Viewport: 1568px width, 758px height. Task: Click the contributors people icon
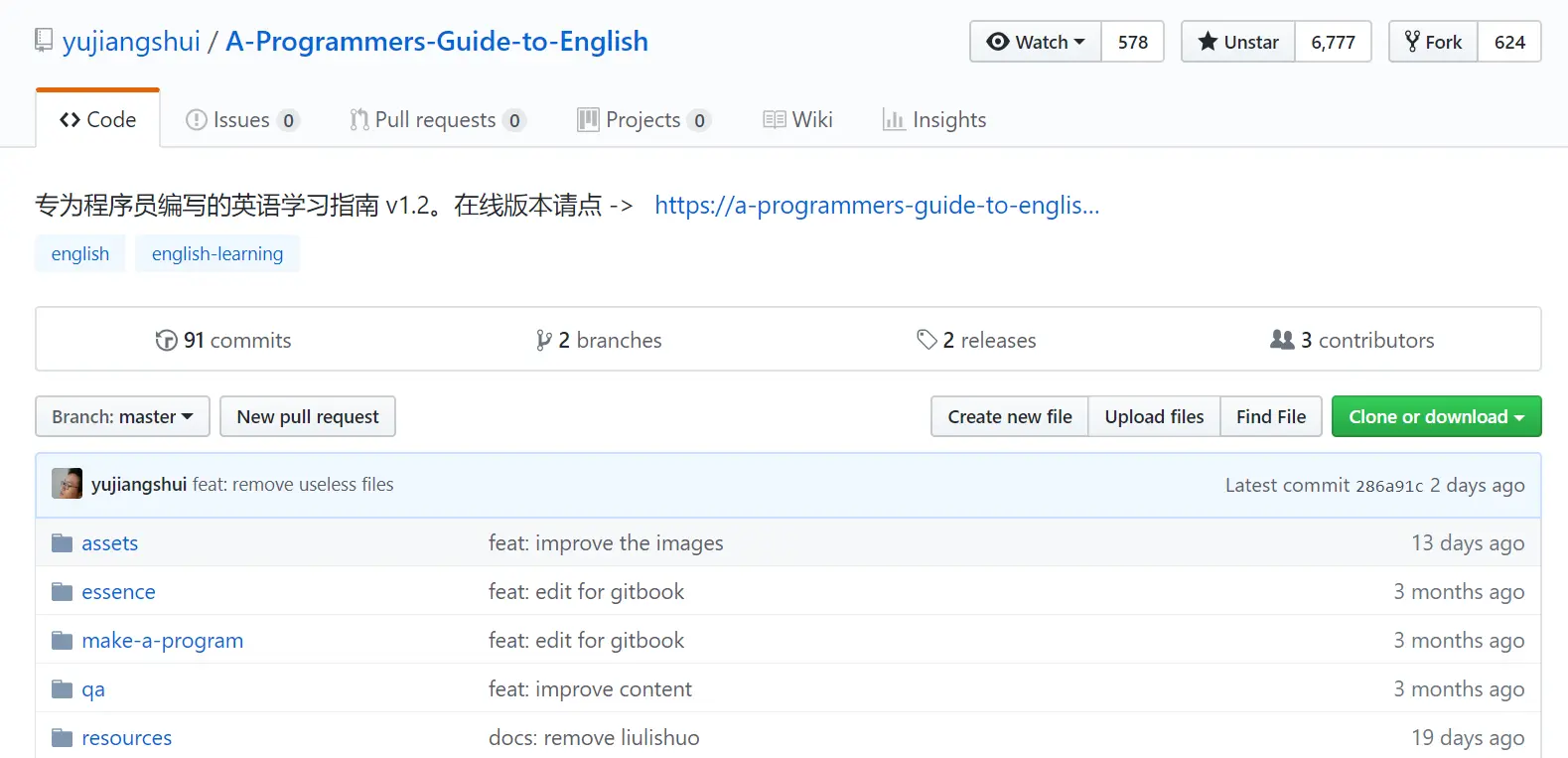[x=1282, y=340]
